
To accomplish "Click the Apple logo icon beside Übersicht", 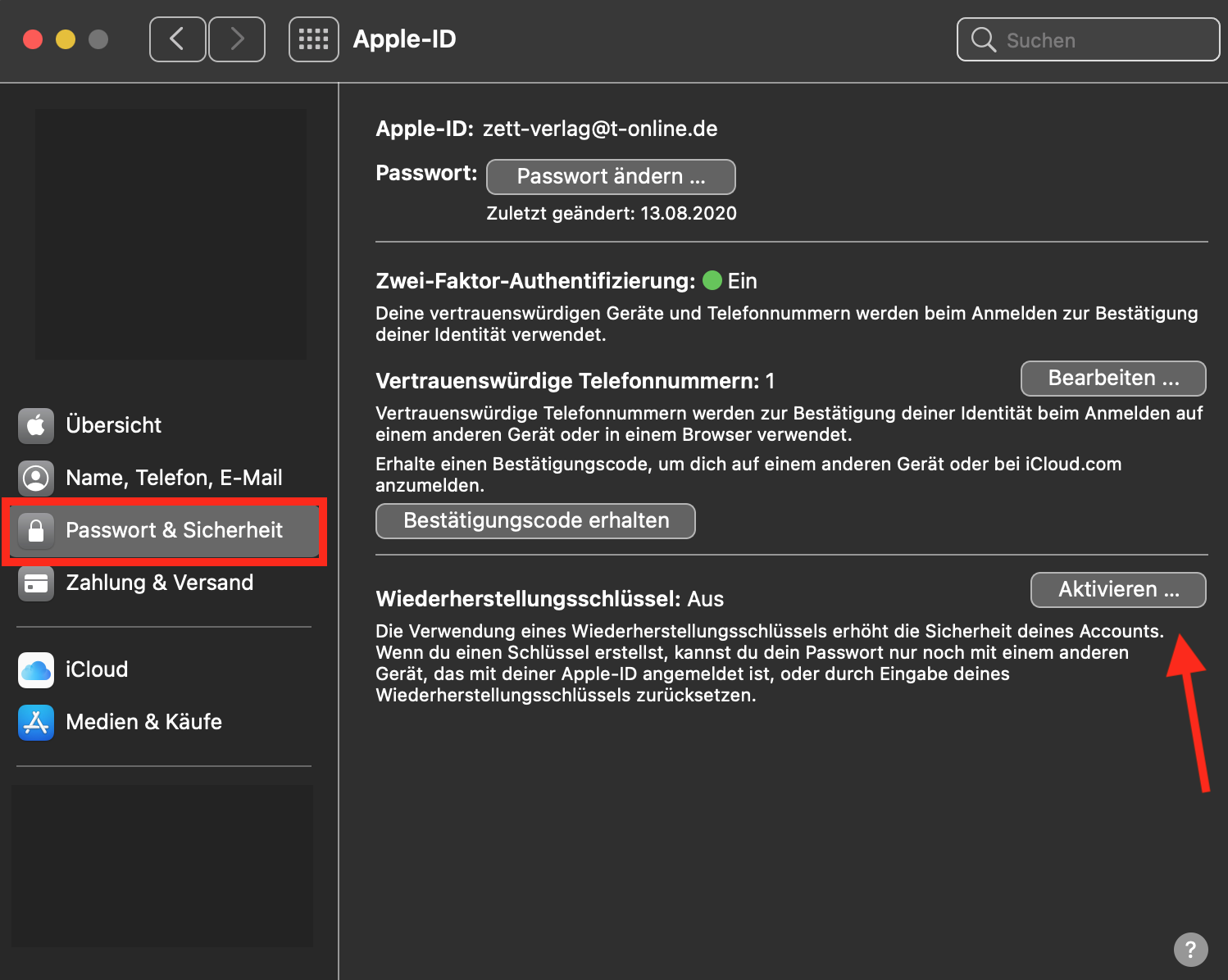I will (36, 425).
